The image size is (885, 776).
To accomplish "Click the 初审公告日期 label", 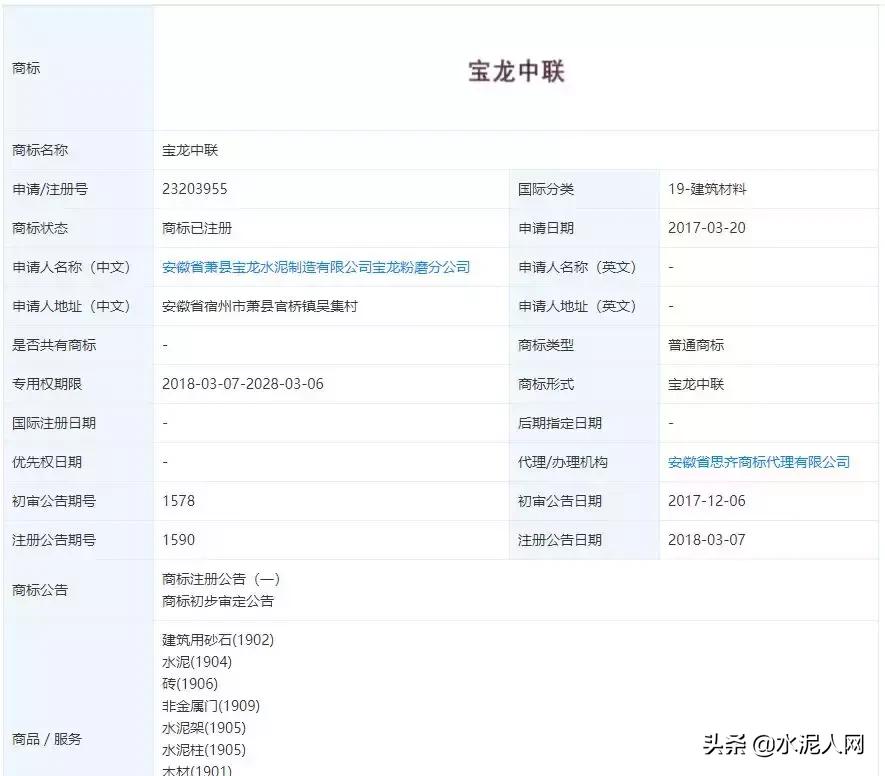I will (x=560, y=501).
